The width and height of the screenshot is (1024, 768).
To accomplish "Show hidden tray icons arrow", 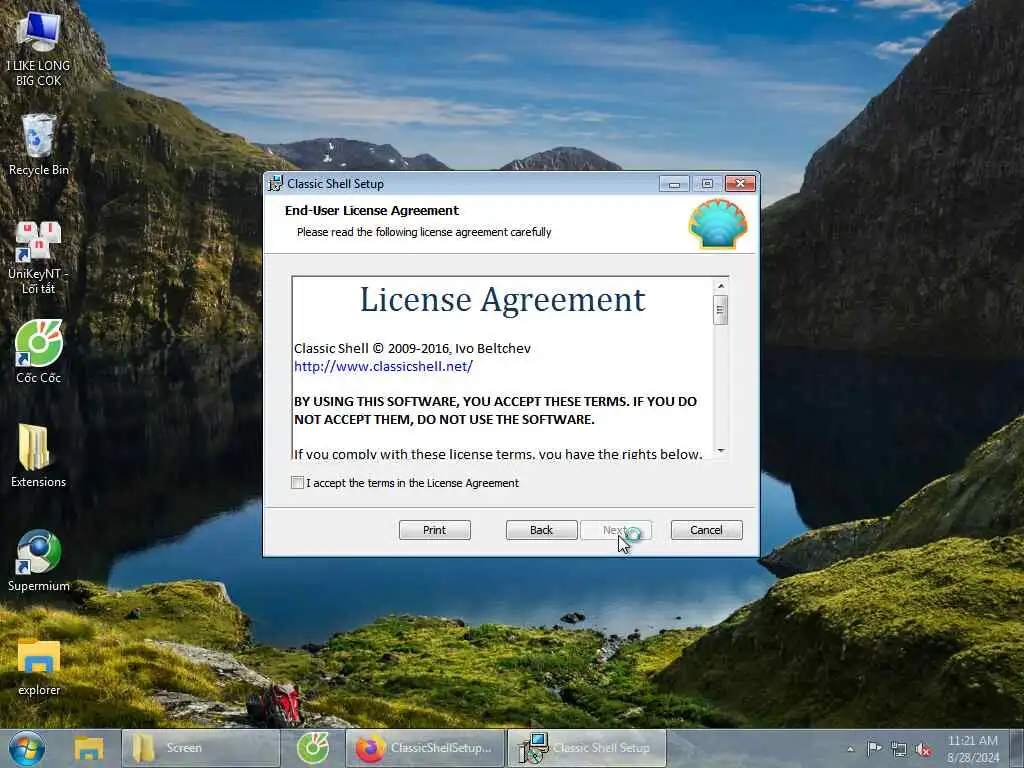I will click(850, 749).
